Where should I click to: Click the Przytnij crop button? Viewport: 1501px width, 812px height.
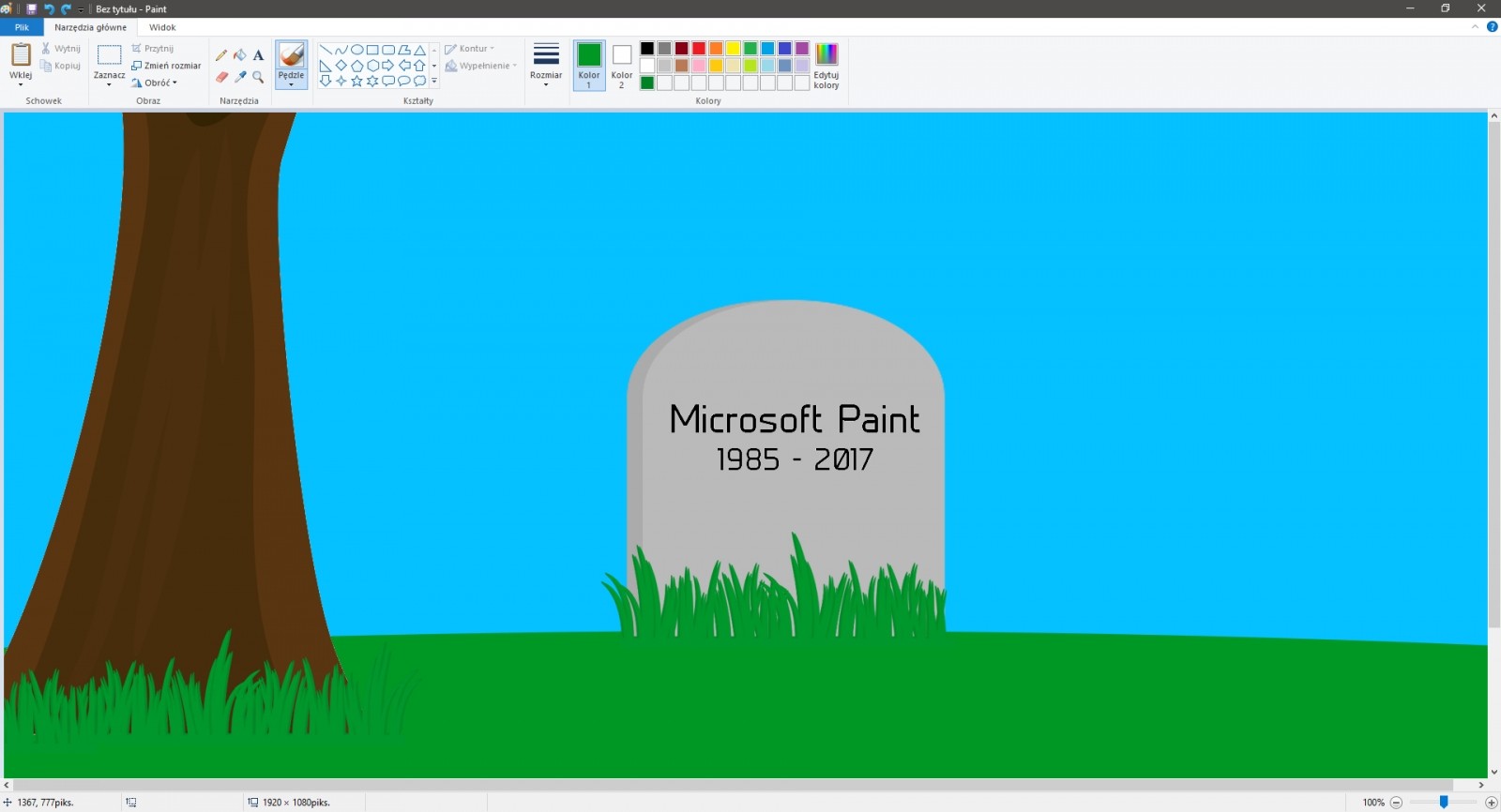click(x=153, y=48)
